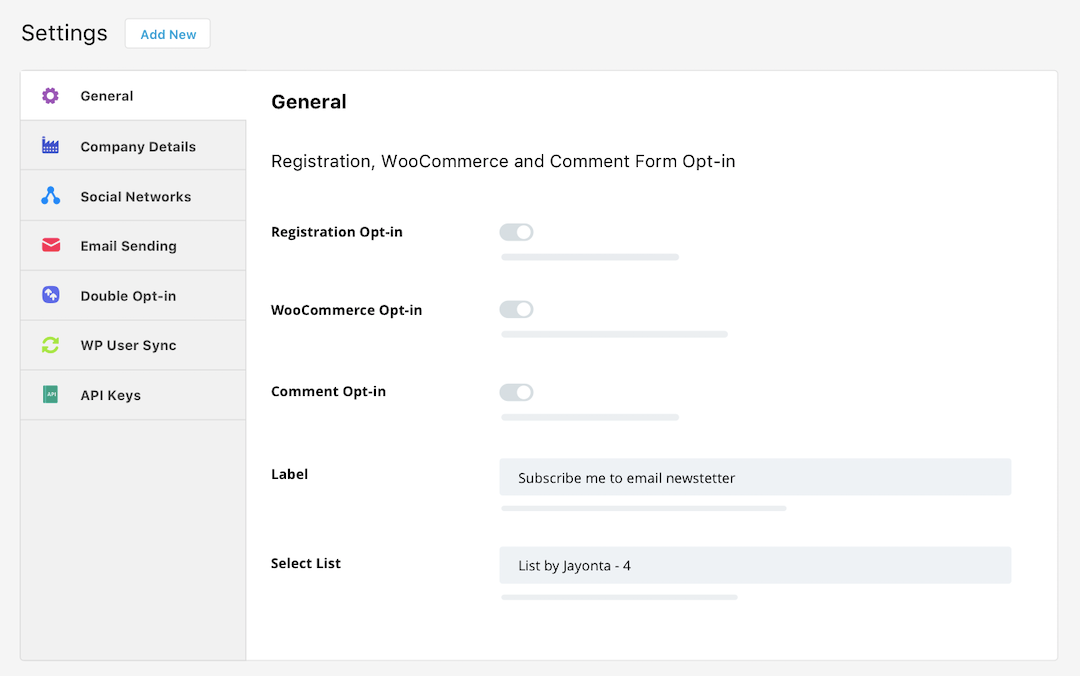Turn on the Comment Opt-in switch
The width and height of the screenshot is (1080, 676).
(x=516, y=392)
